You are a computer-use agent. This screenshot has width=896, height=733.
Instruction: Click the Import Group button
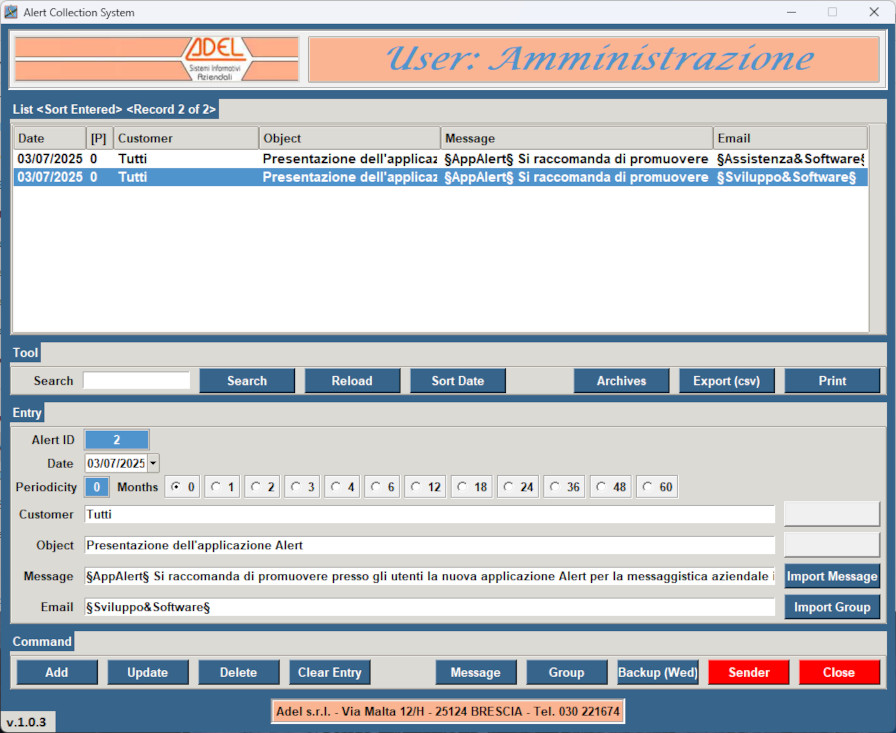[x=831, y=607]
